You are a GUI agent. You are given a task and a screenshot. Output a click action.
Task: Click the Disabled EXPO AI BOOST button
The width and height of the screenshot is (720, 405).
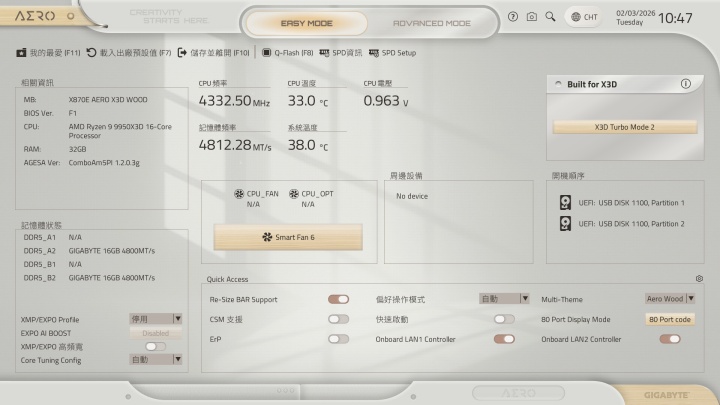pyautogui.click(x=156, y=333)
